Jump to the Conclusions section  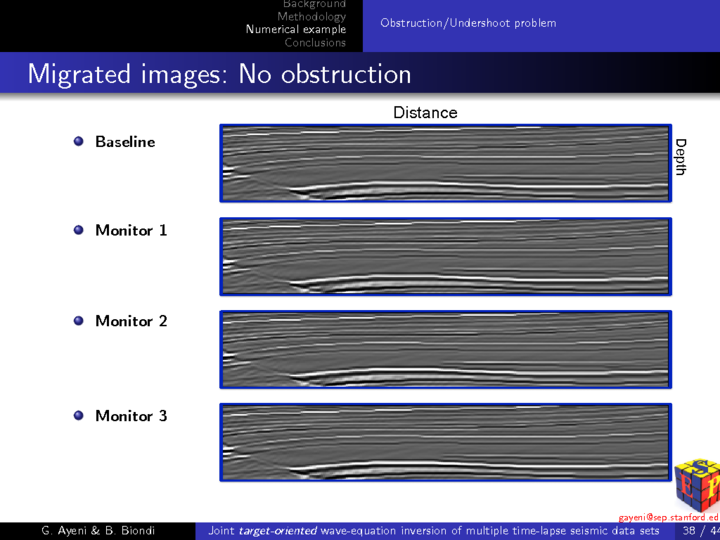315,43
